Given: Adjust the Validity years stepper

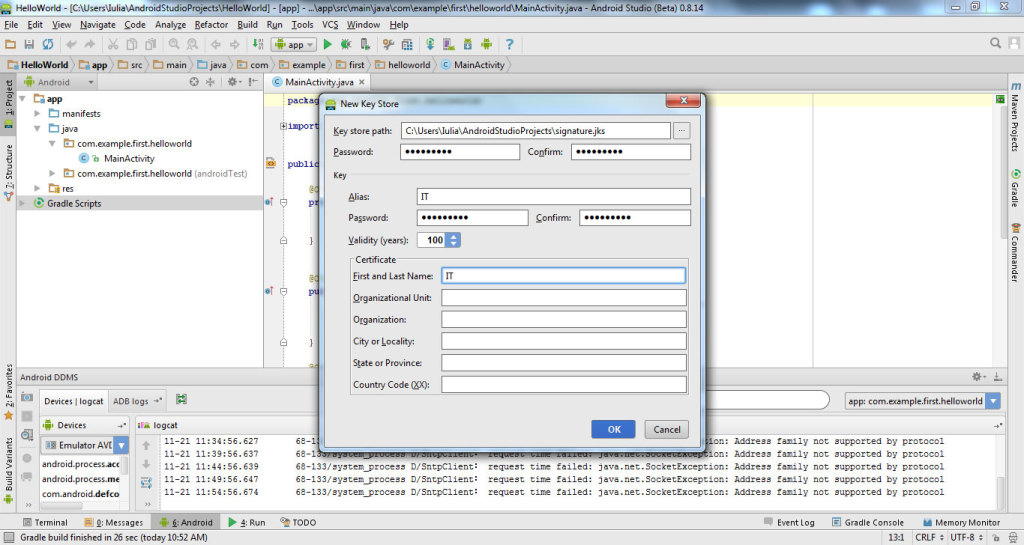Looking at the screenshot, I should tap(453, 240).
